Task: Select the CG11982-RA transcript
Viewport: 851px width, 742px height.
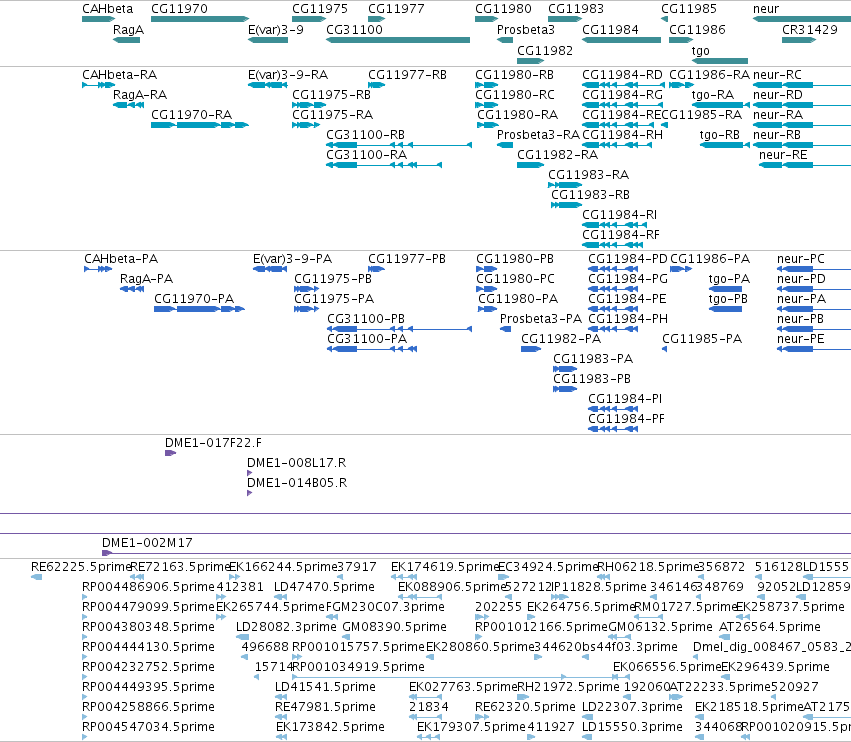Action: click(x=530, y=165)
